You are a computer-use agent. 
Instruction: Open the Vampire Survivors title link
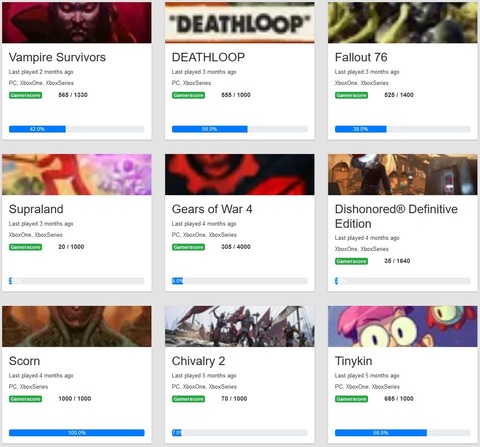tap(57, 57)
